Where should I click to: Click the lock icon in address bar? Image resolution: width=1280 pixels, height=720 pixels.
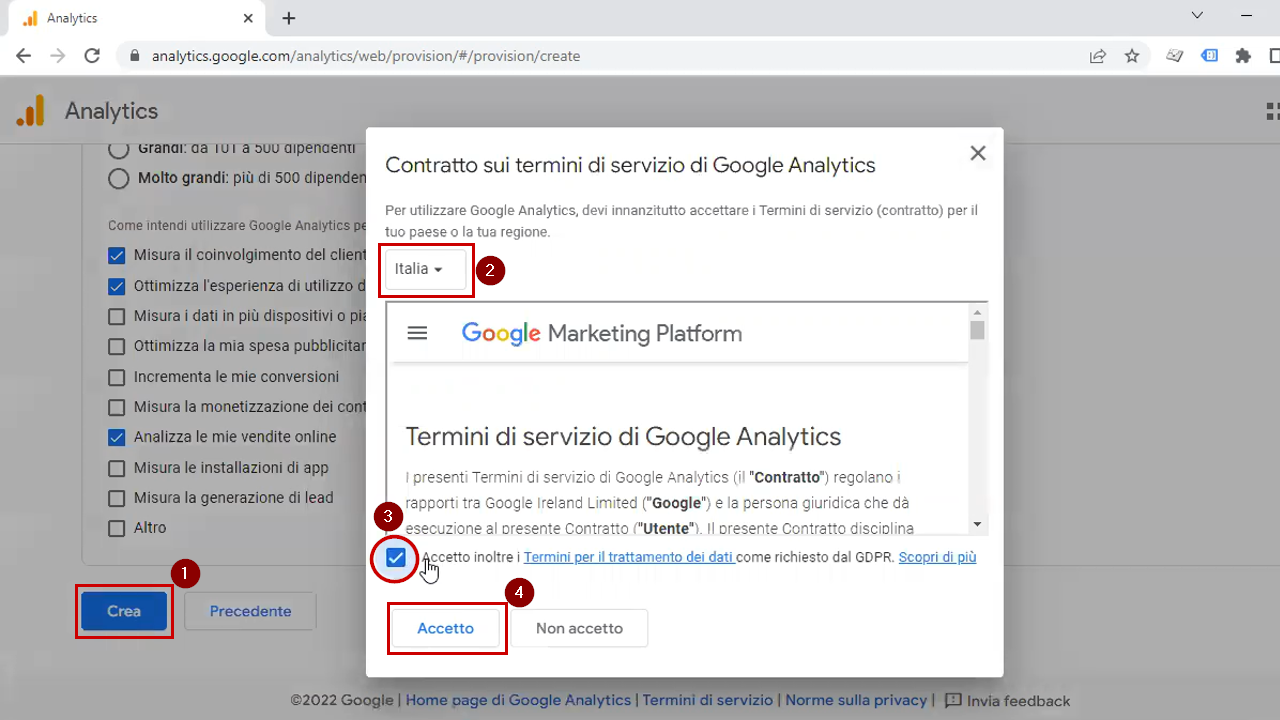(135, 56)
